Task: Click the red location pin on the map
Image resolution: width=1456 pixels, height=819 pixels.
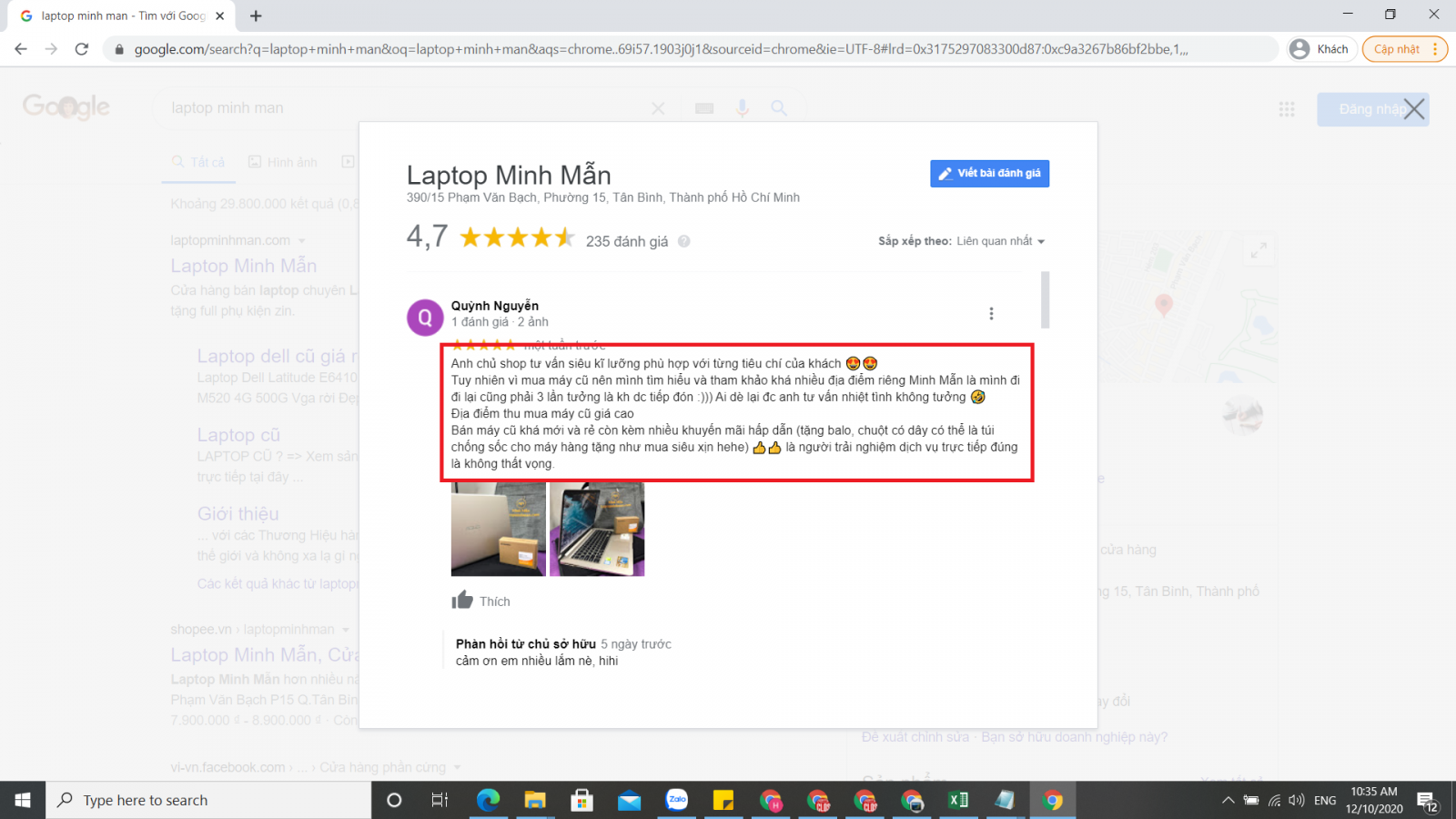Action: pos(1163,305)
